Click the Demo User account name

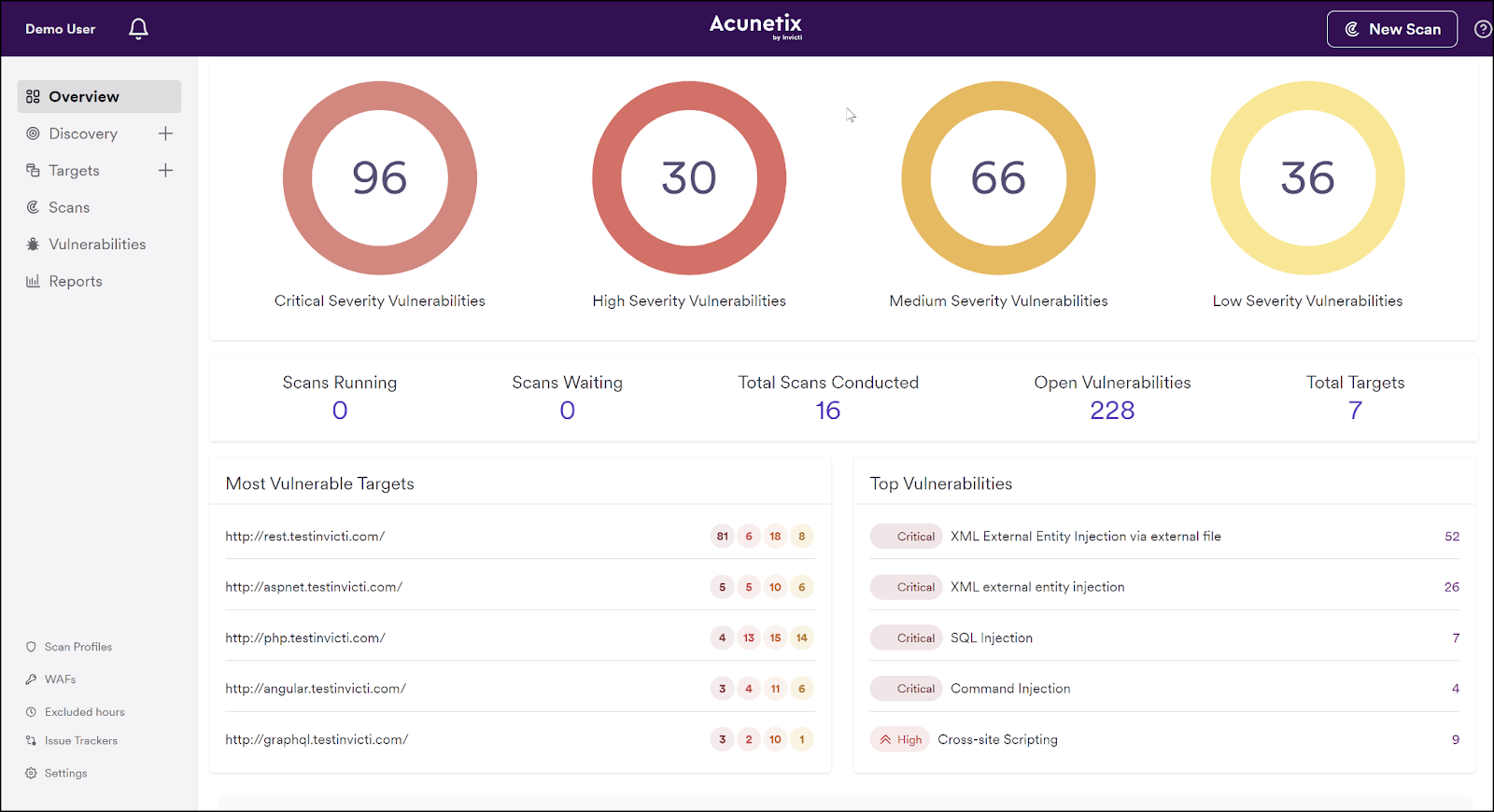61,29
